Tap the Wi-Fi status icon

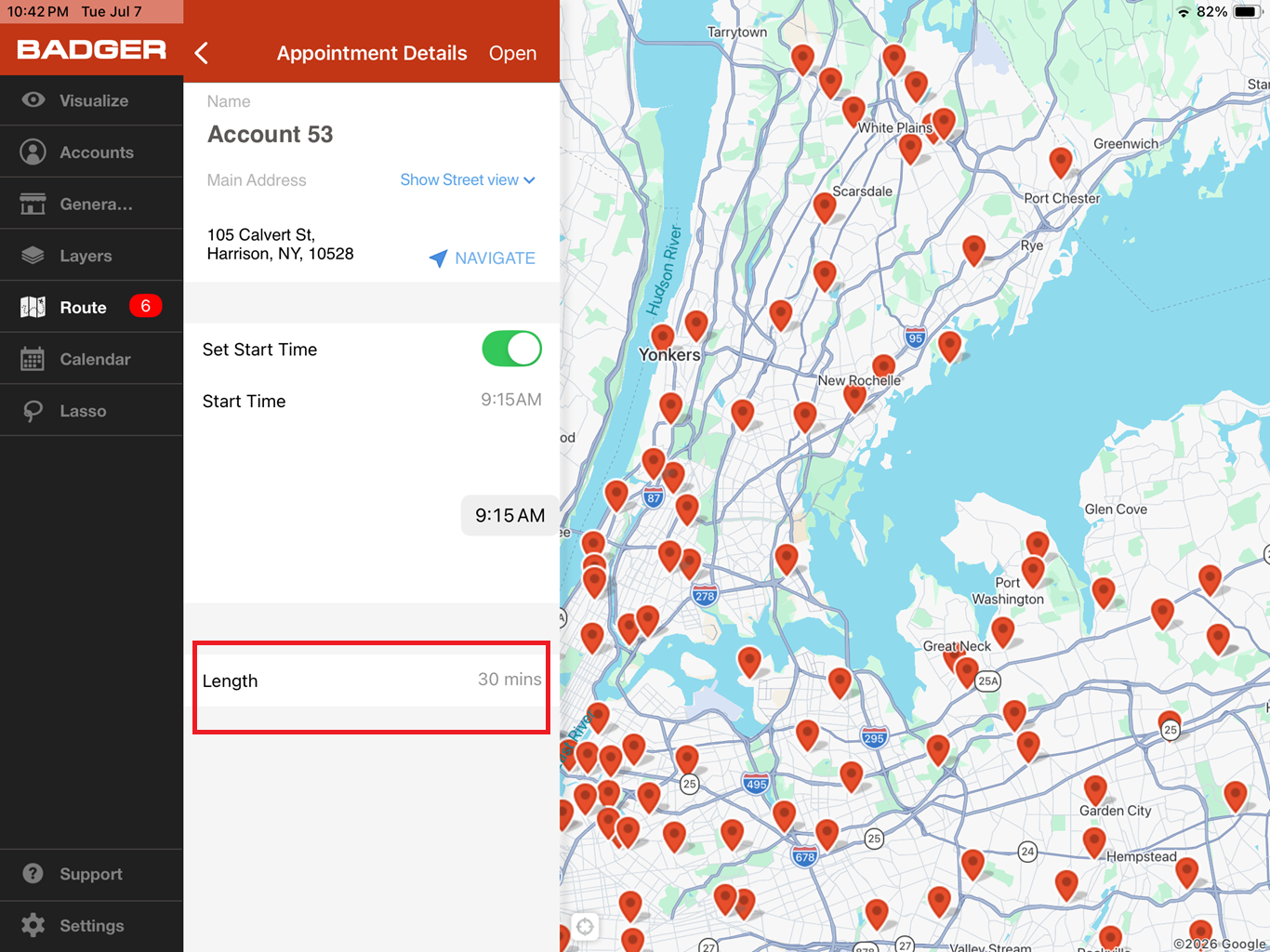[1184, 12]
